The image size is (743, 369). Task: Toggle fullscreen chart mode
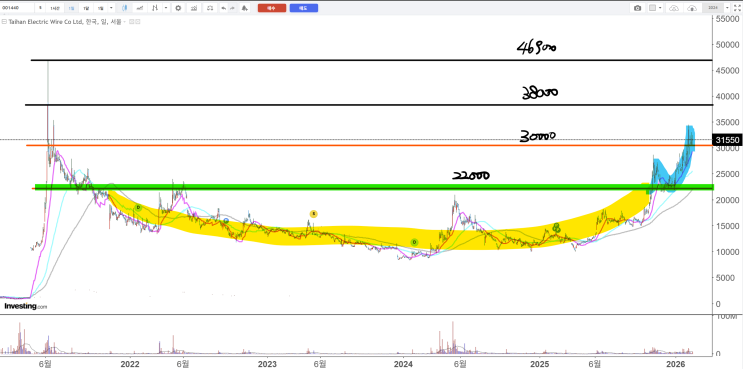click(737, 8)
